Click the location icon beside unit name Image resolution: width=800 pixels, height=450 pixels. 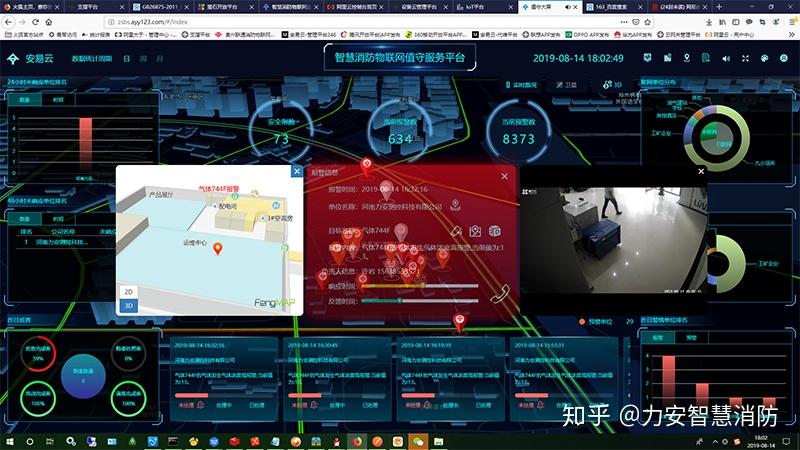click(455, 205)
